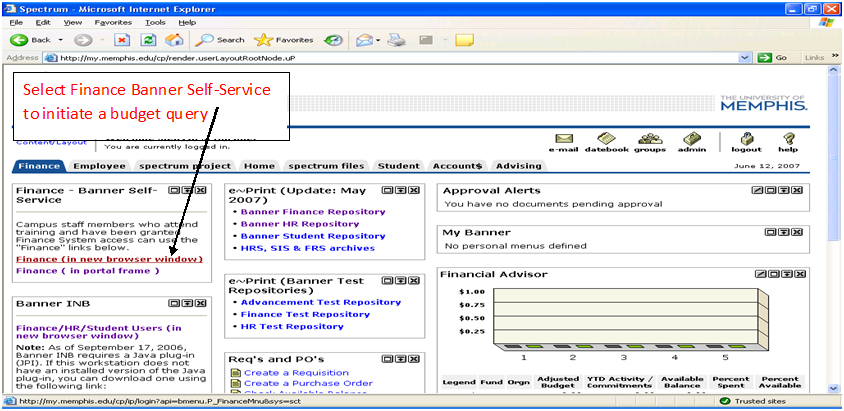Click the browser Refresh icon

[x=148, y=40]
